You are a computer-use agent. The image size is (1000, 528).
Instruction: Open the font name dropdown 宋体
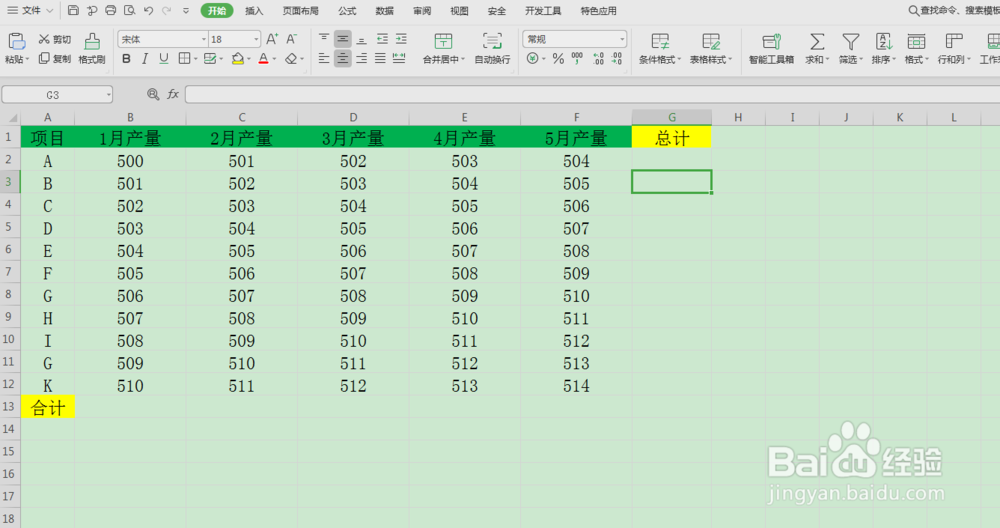(203, 40)
